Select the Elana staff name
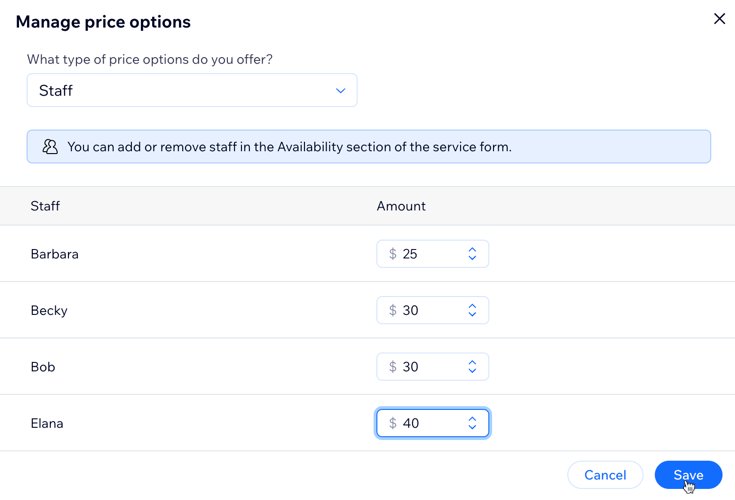This screenshot has width=735, height=500. [x=47, y=423]
